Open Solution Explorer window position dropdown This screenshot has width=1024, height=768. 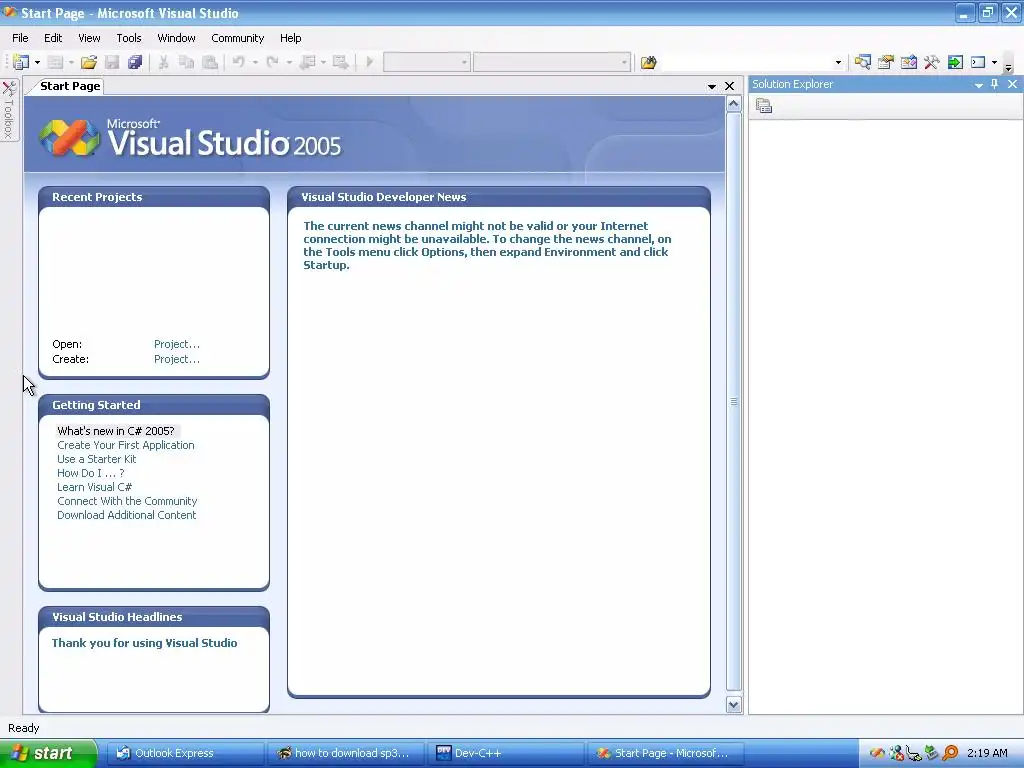point(978,84)
